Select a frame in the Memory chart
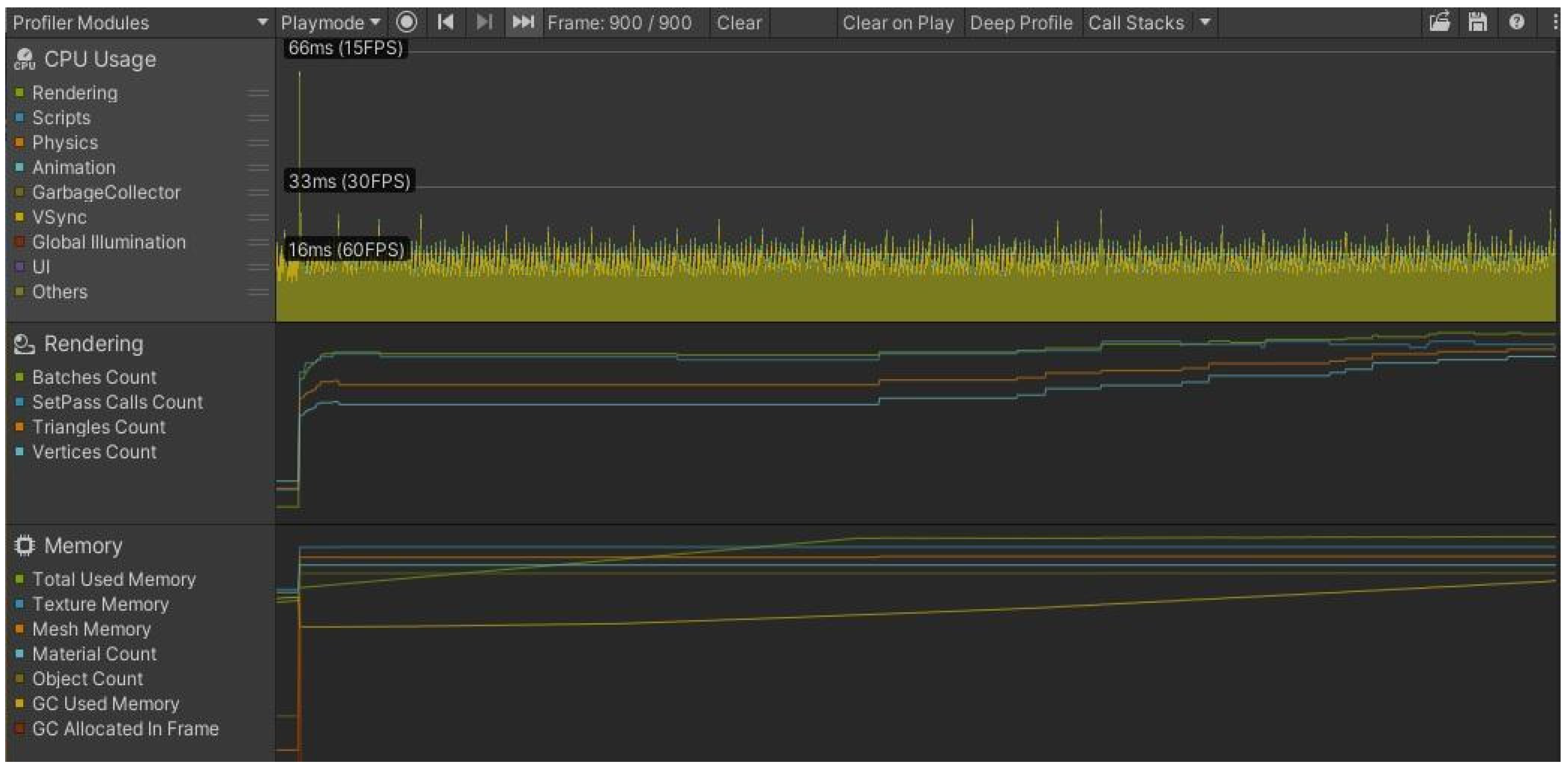The image size is (1568, 770). click(916, 644)
